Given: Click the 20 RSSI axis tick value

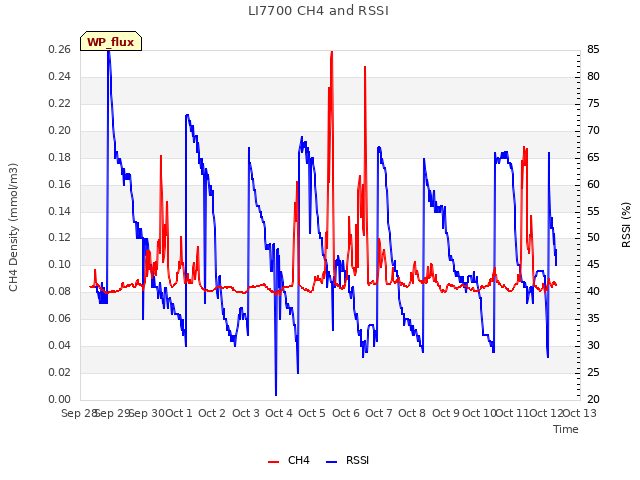Looking at the screenshot, I should click(x=593, y=399).
